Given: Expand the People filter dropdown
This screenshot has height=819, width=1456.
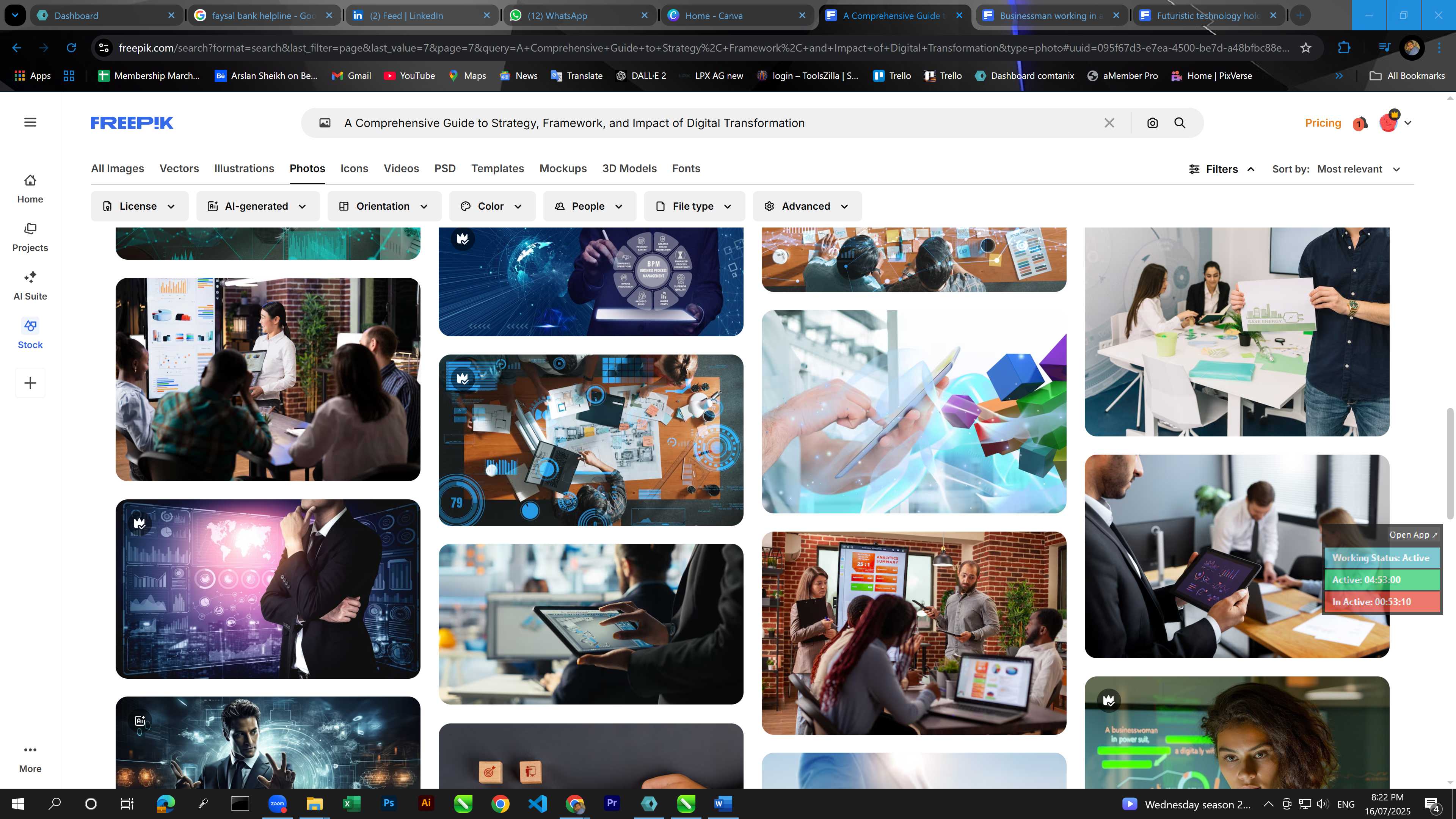Looking at the screenshot, I should coord(590,206).
